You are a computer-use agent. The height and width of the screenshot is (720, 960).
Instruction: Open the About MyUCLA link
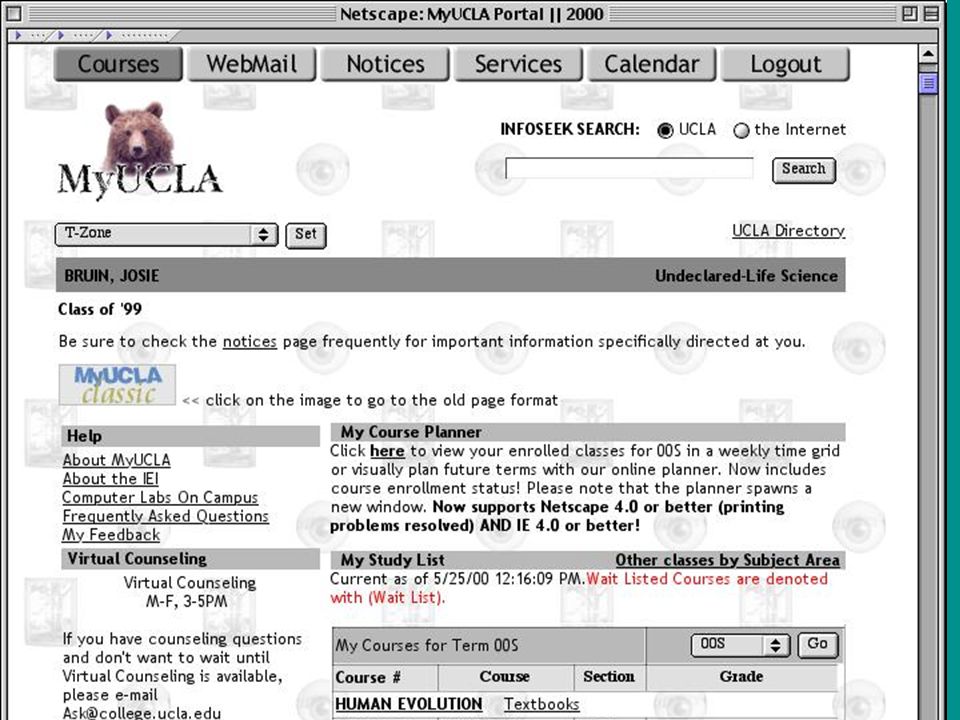pyautogui.click(x=116, y=460)
